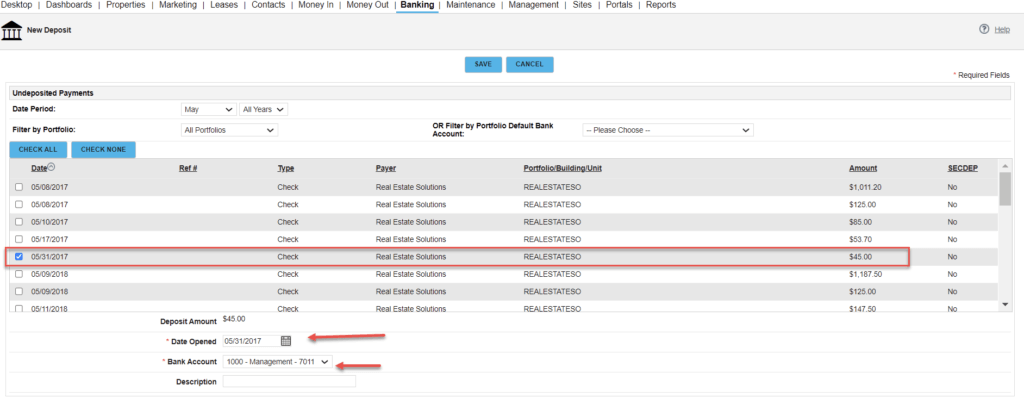Click the Help question mark icon
Image resolution: width=1024 pixels, height=410 pixels.
pyautogui.click(x=984, y=29)
